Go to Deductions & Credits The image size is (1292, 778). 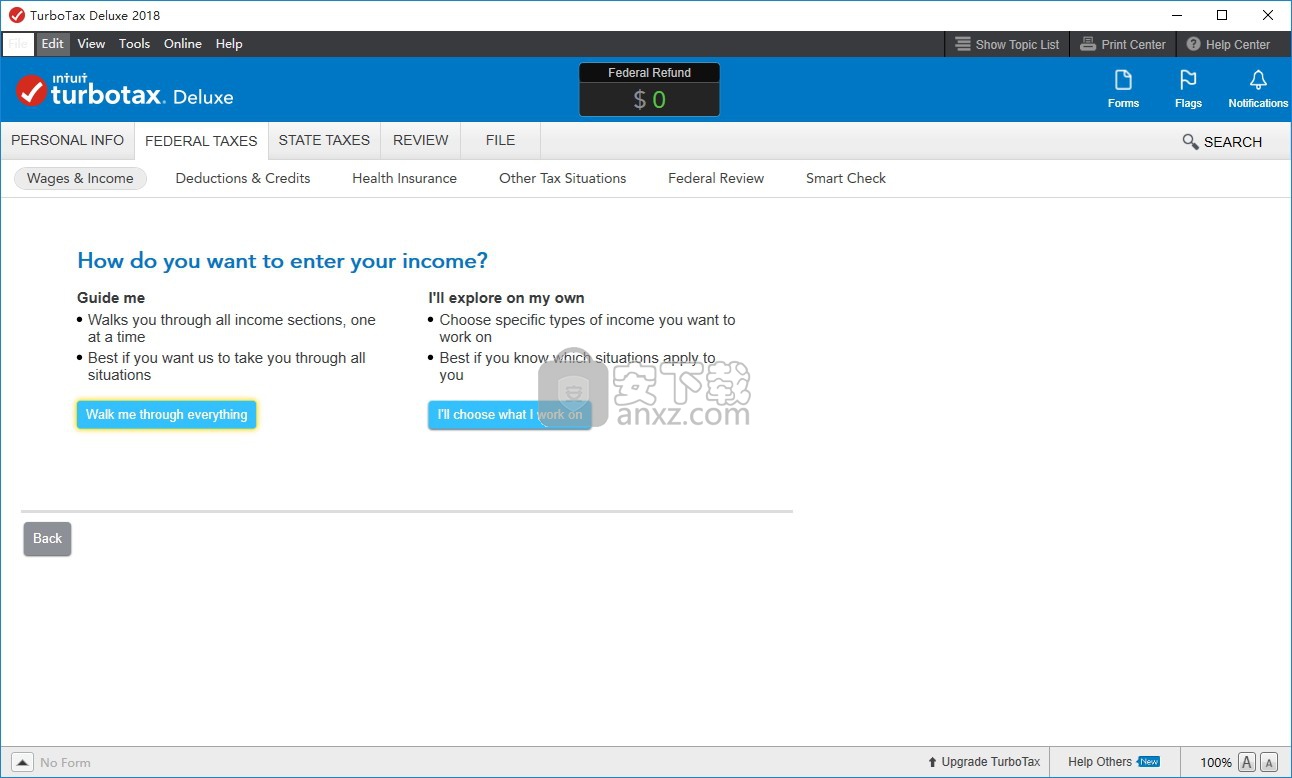[243, 178]
